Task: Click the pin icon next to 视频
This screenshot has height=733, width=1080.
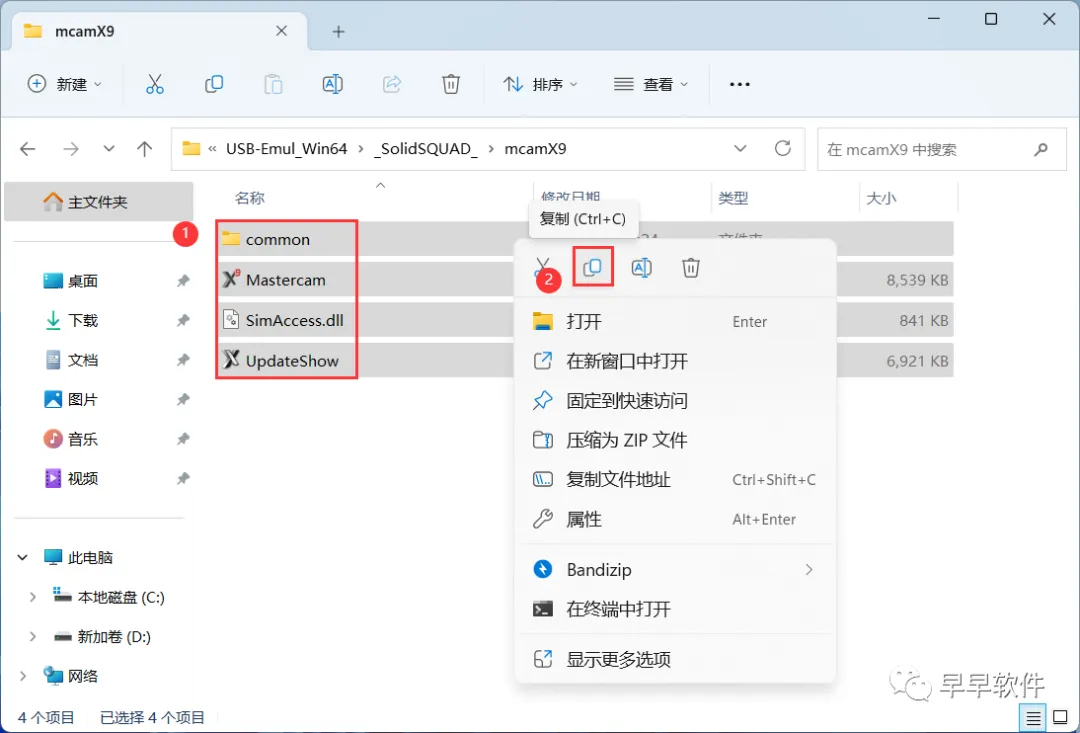Action: pos(183,478)
